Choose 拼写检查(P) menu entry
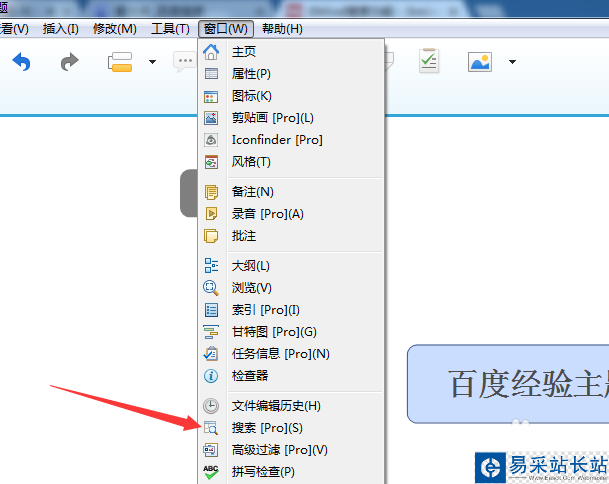The image size is (609, 484). (x=291, y=472)
